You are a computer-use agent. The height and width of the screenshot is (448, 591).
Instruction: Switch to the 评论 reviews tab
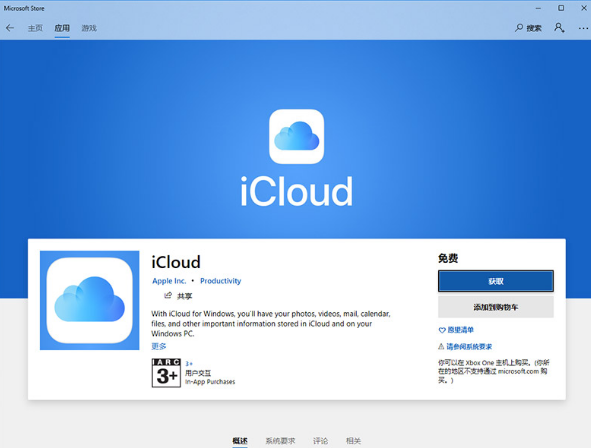[x=320, y=440]
